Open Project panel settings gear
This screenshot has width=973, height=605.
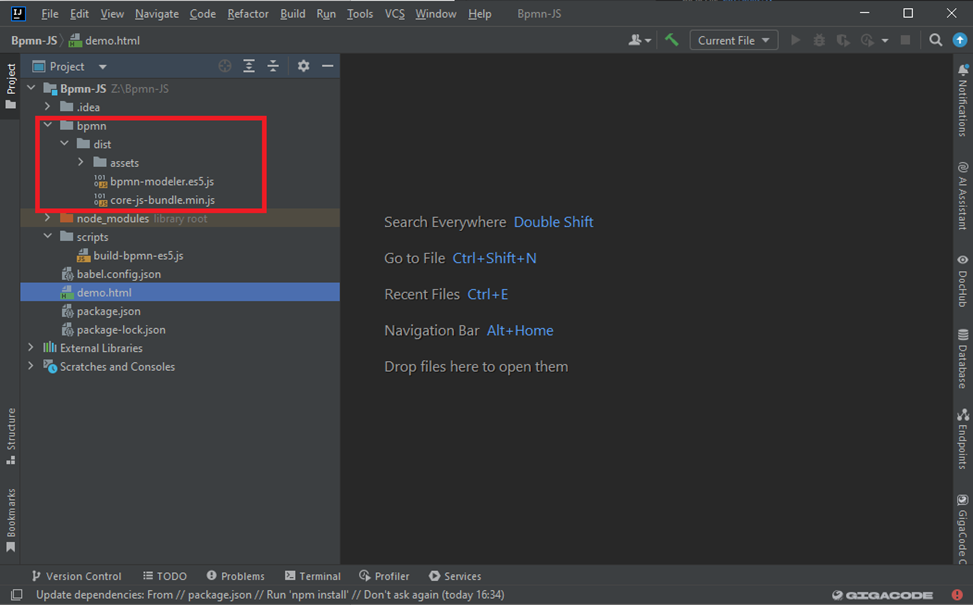click(x=303, y=66)
